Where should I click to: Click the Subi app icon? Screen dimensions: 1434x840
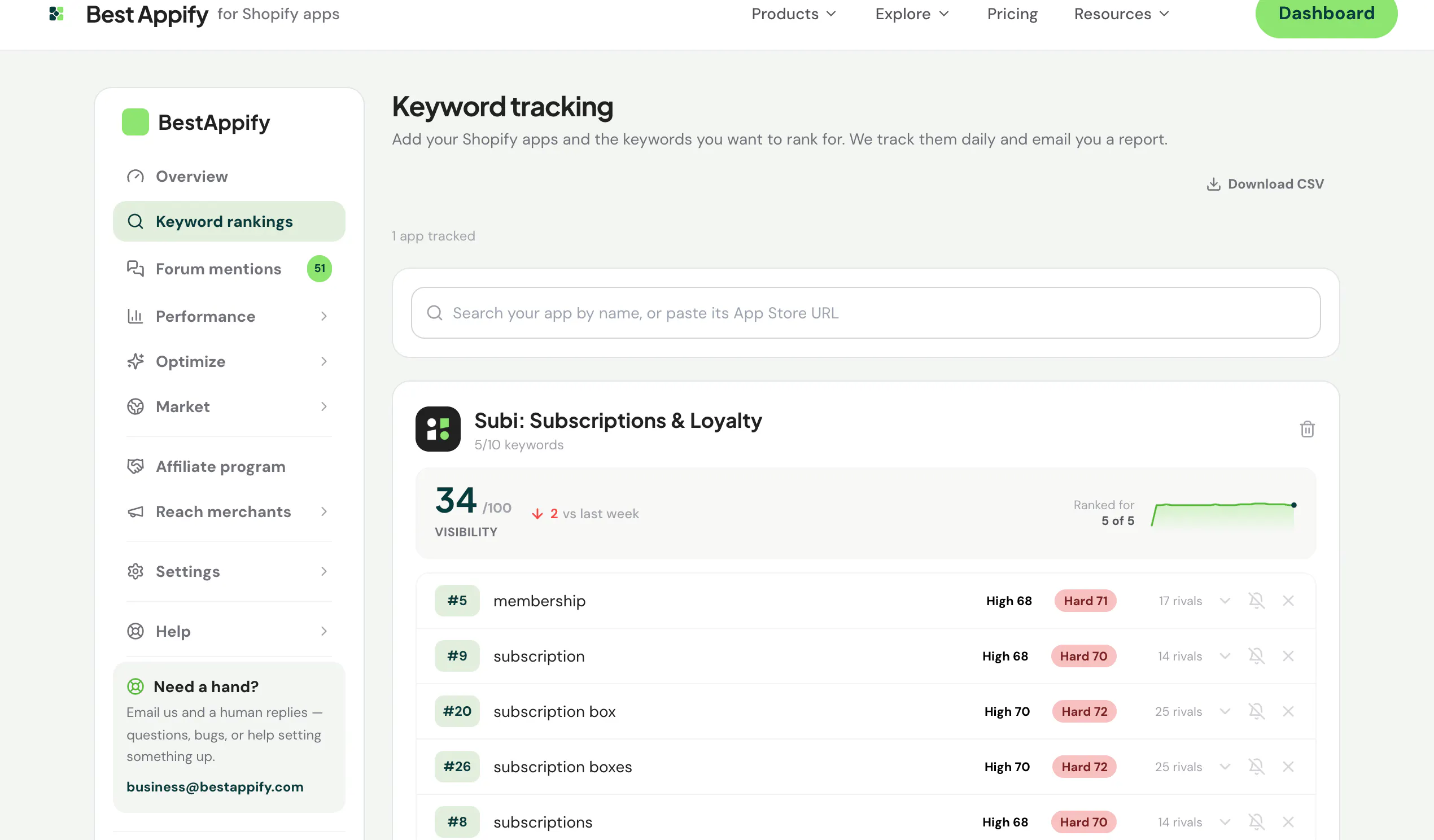click(x=438, y=429)
